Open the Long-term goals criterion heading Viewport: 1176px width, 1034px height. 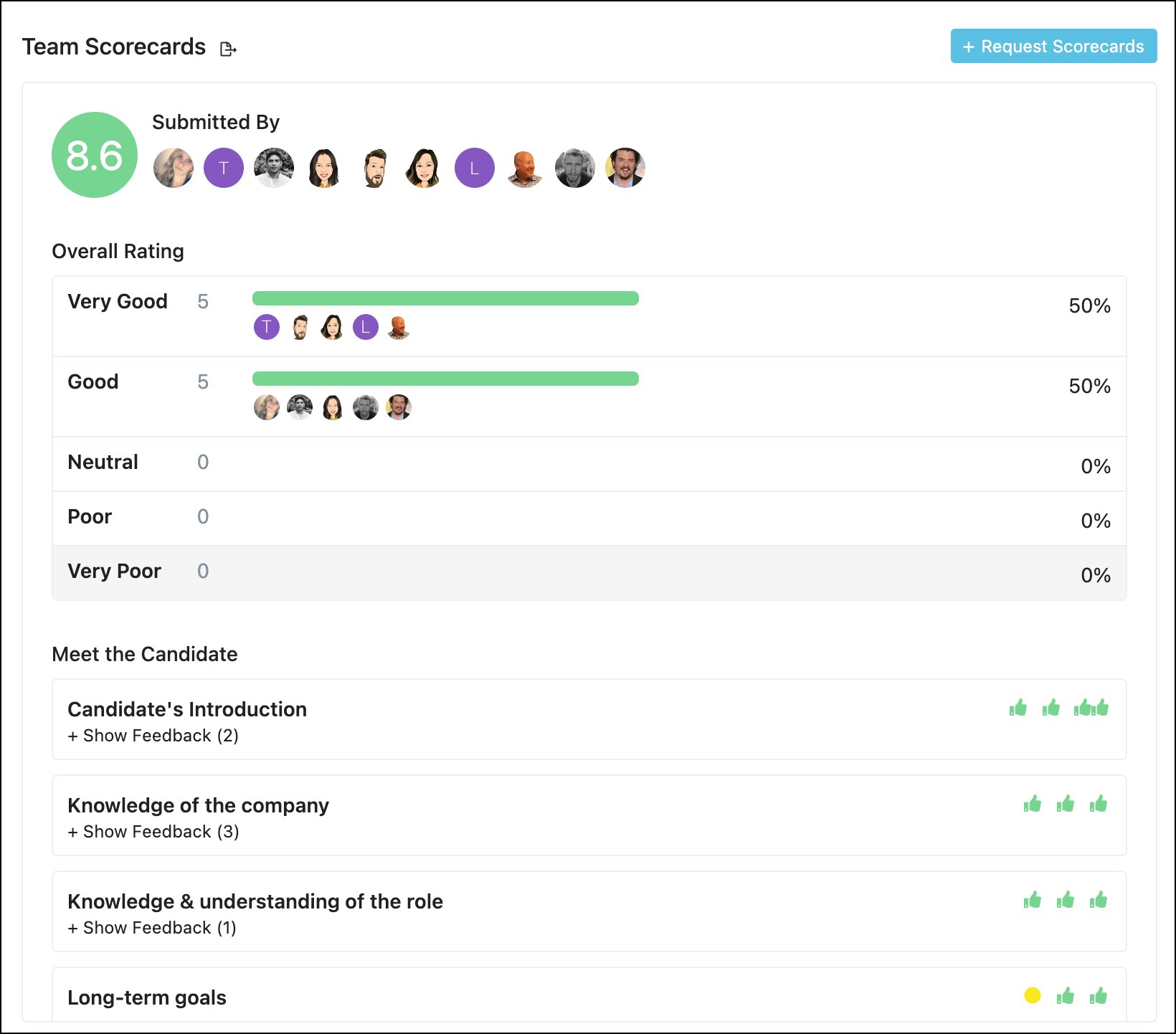[x=147, y=997]
